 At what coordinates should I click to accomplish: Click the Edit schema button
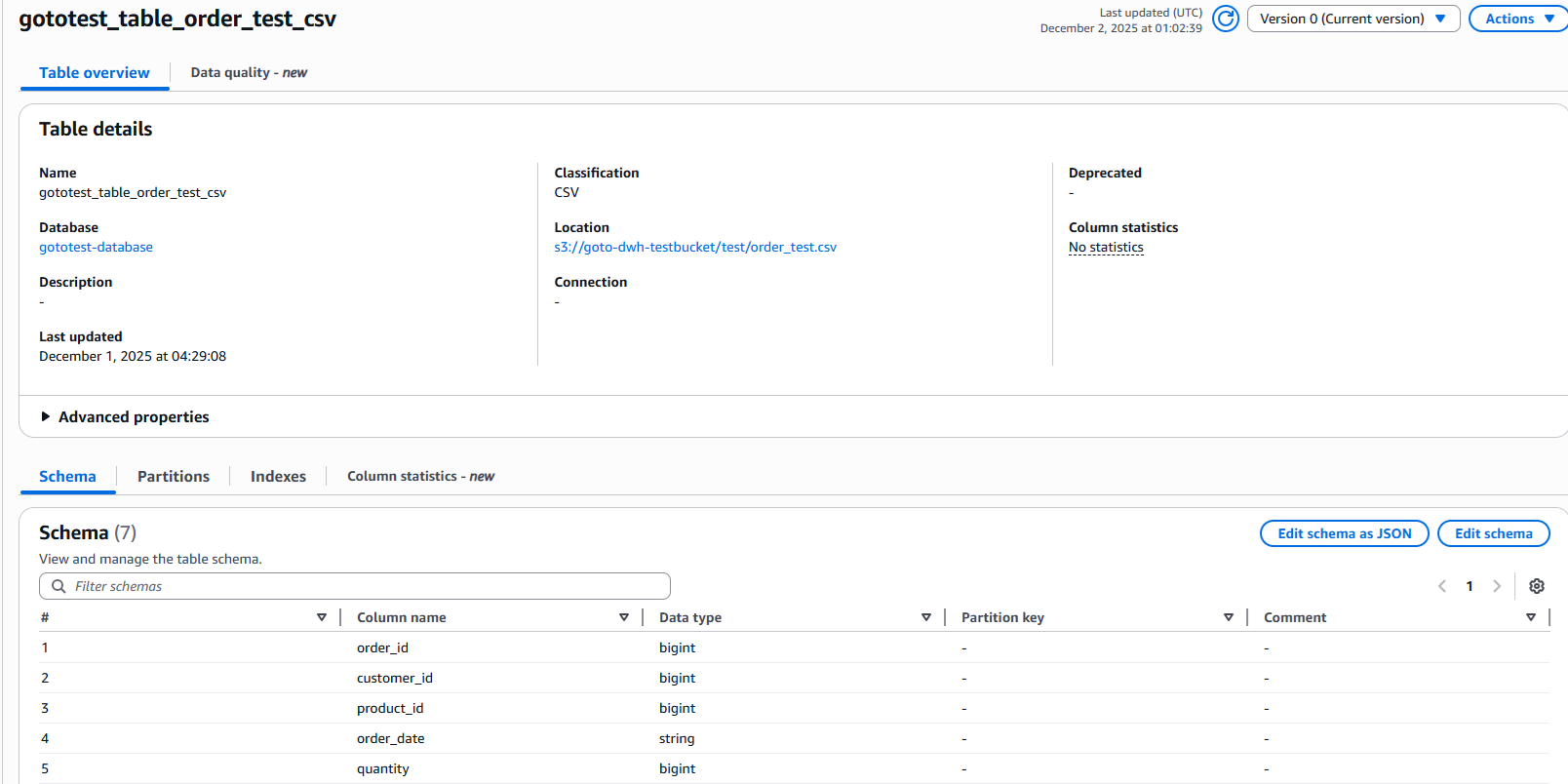coord(1493,533)
